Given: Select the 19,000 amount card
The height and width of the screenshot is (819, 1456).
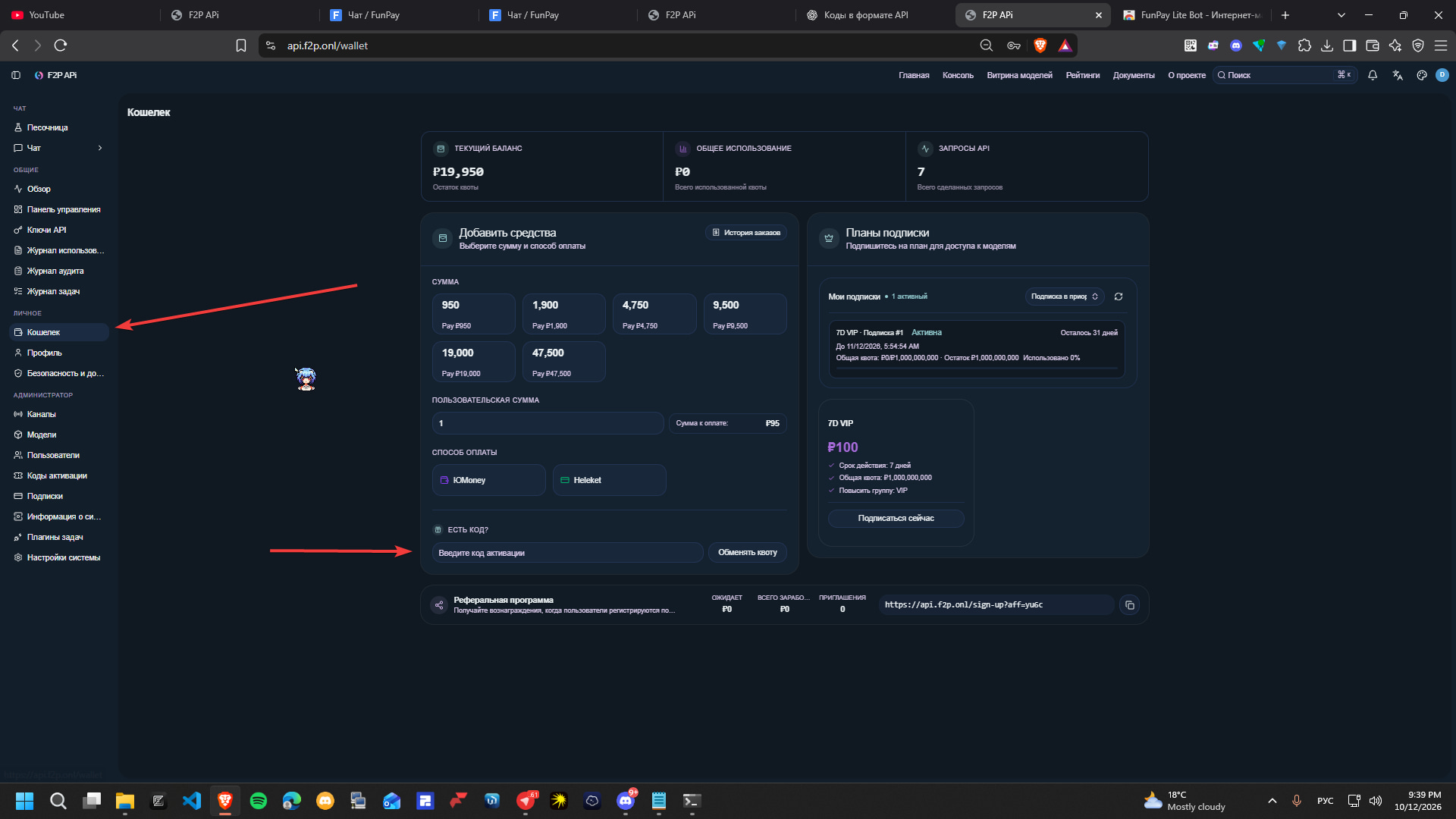Looking at the screenshot, I should point(474,362).
